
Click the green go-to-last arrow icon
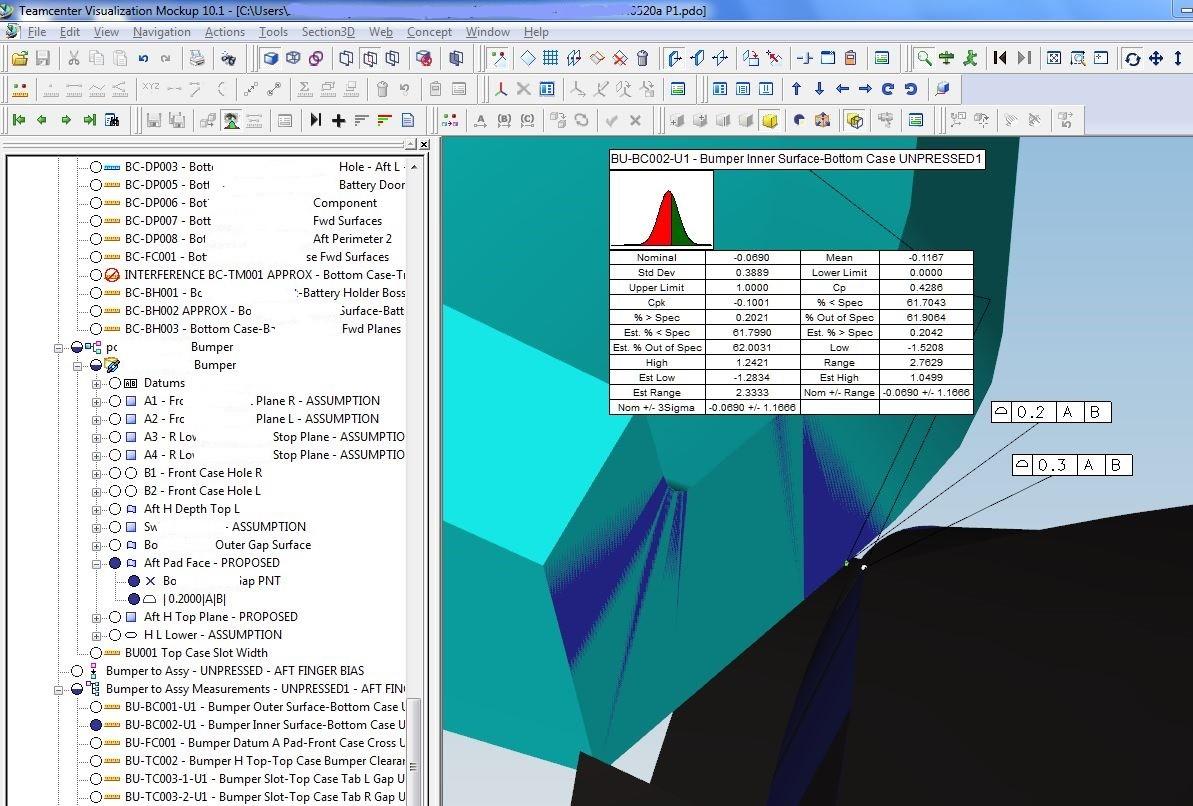point(89,120)
